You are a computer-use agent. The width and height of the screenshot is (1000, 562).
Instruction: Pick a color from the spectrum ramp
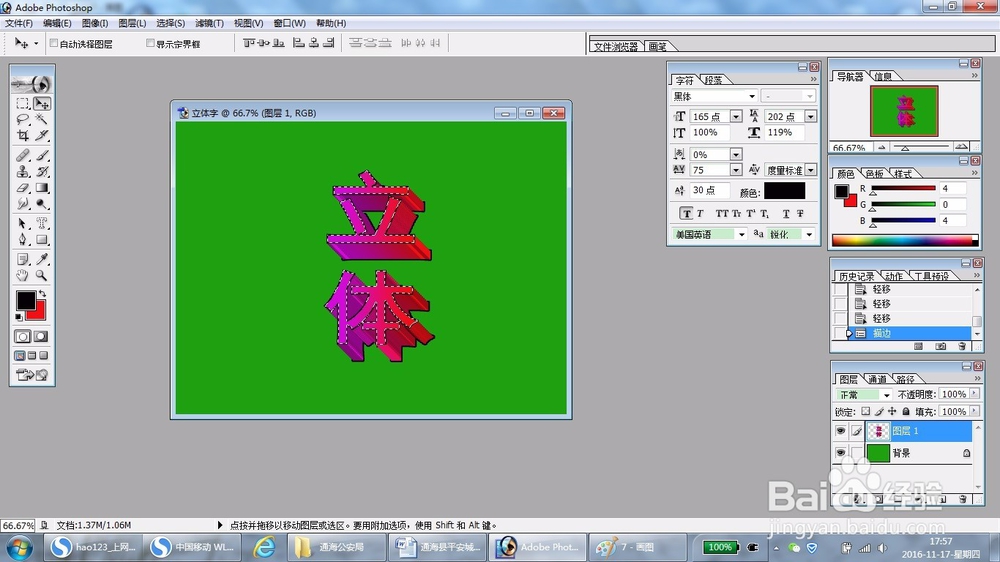[904, 240]
